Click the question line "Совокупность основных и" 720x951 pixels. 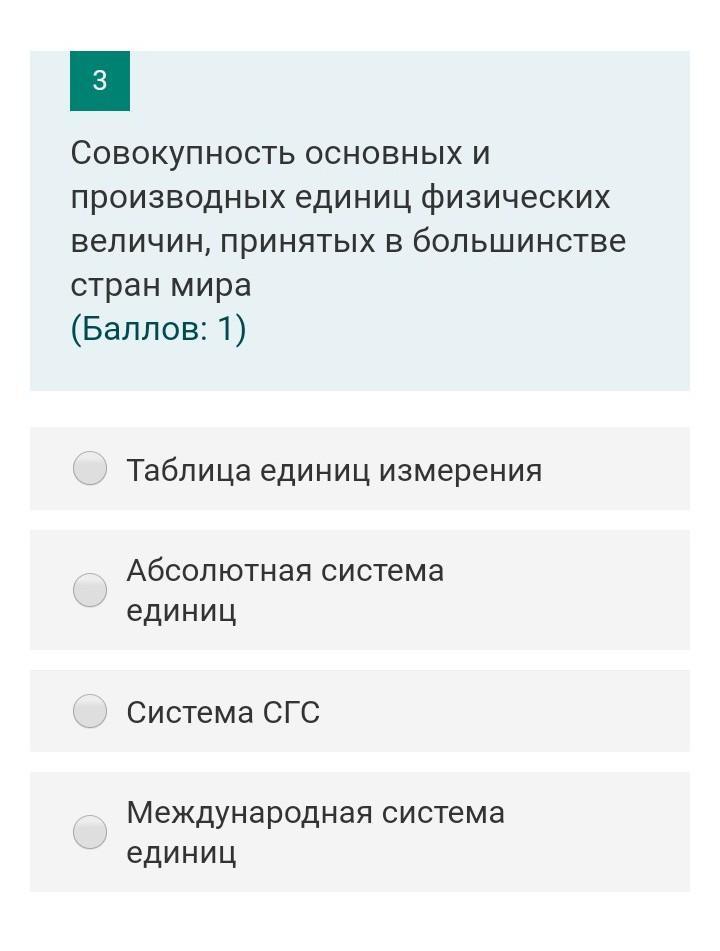(x=281, y=154)
